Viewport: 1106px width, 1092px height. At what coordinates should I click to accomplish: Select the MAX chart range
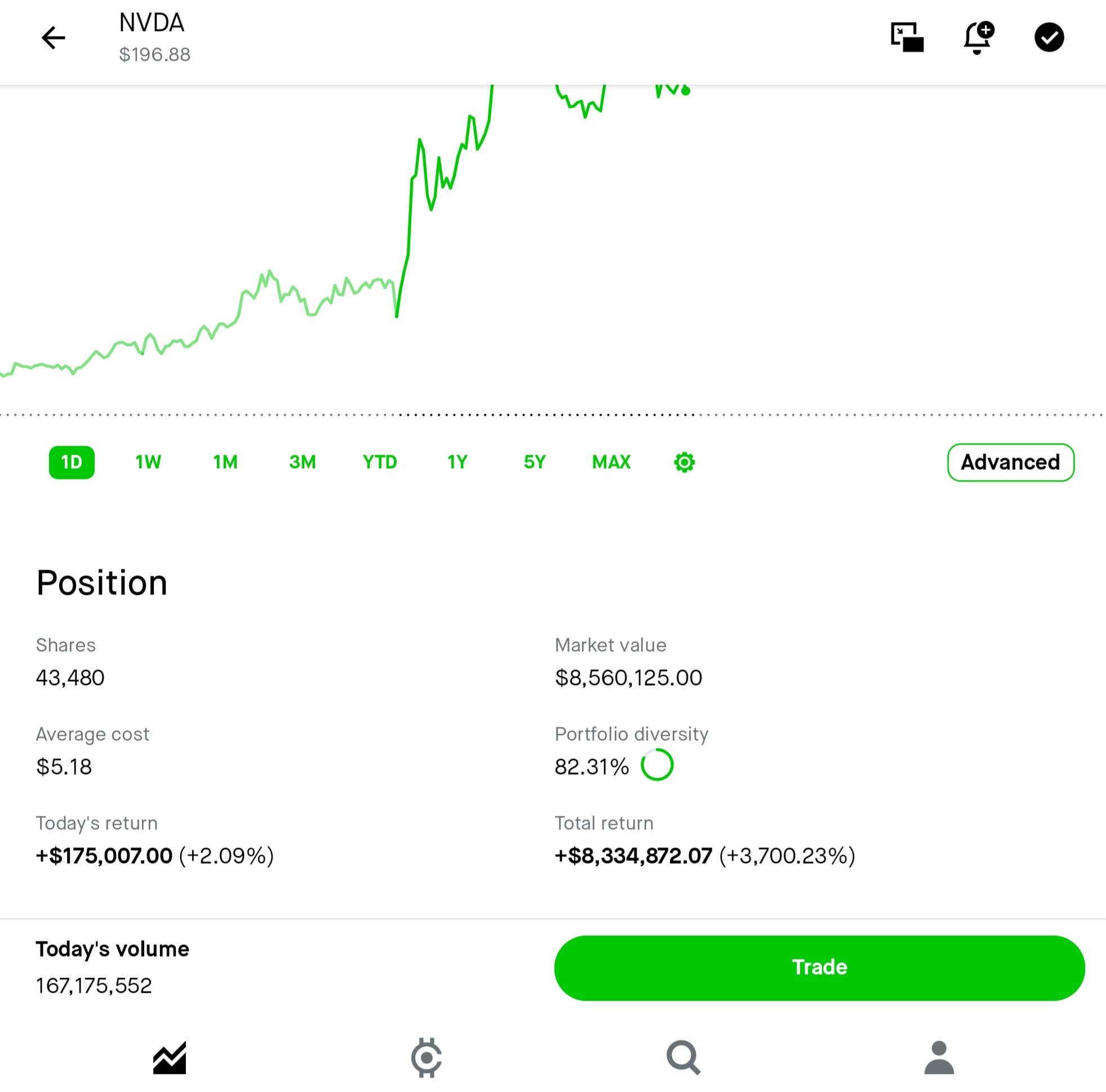611,462
